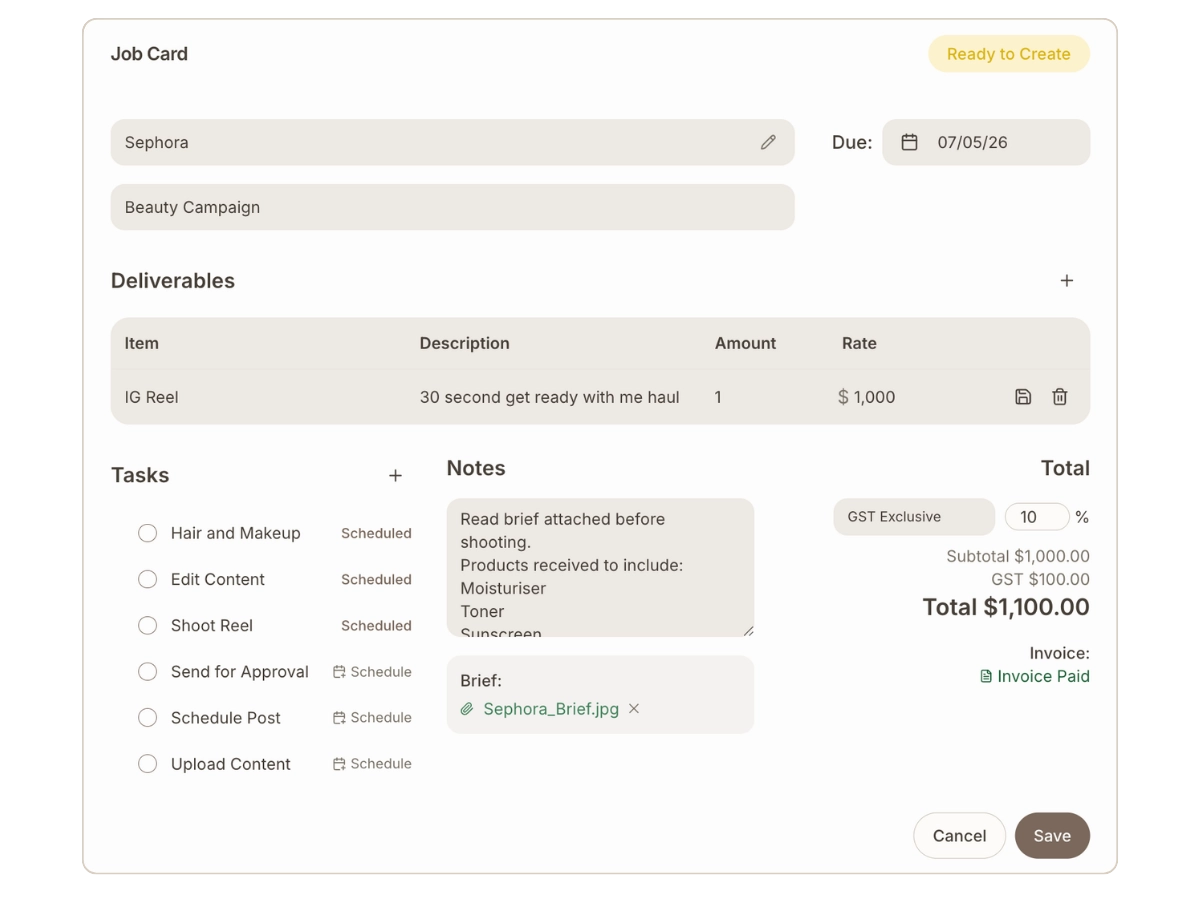Click the Shoot Reel task name
The height and width of the screenshot is (900, 1200).
coord(211,625)
